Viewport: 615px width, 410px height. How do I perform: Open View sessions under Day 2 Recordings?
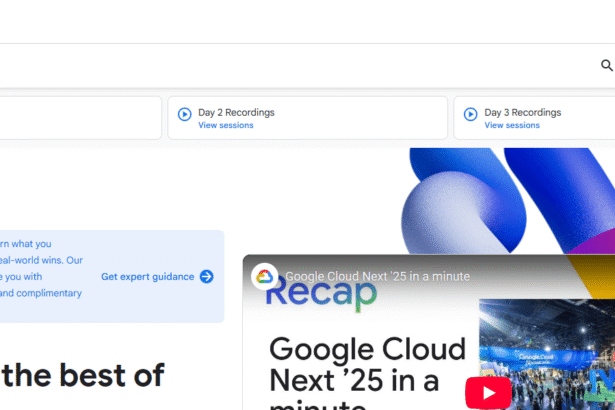pos(226,125)
